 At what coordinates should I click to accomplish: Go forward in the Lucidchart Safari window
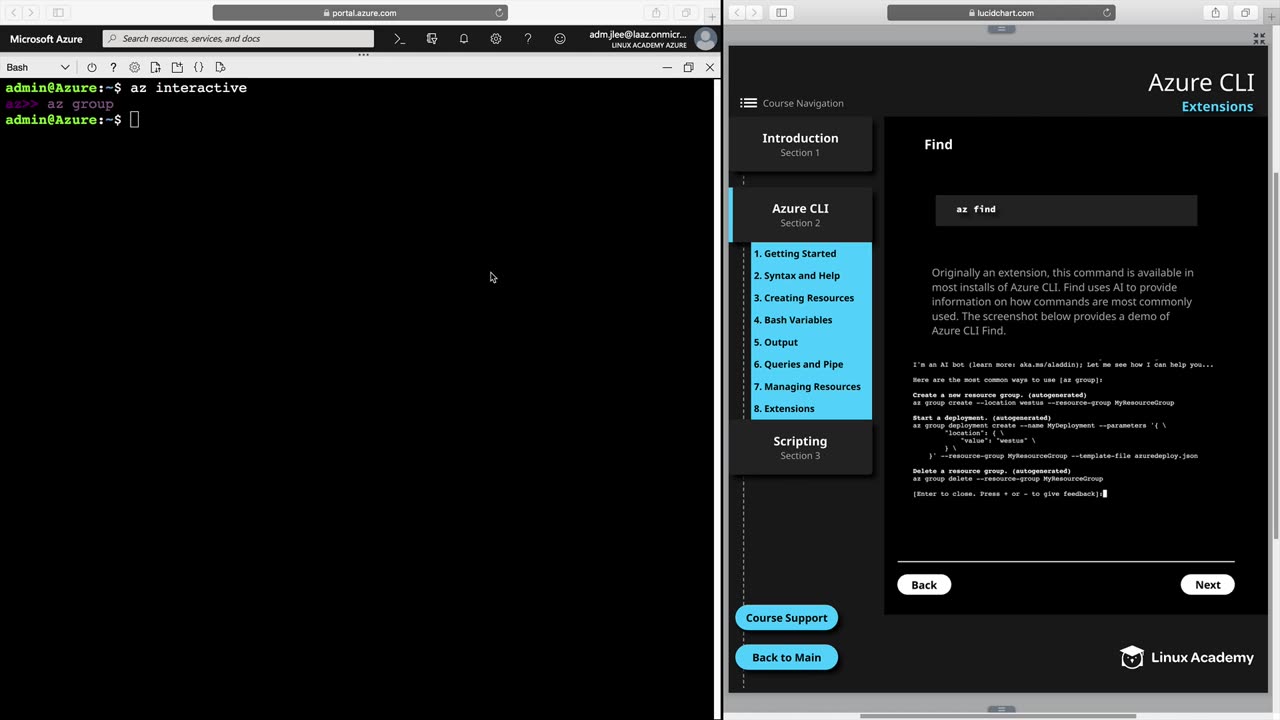coord(754,13)
